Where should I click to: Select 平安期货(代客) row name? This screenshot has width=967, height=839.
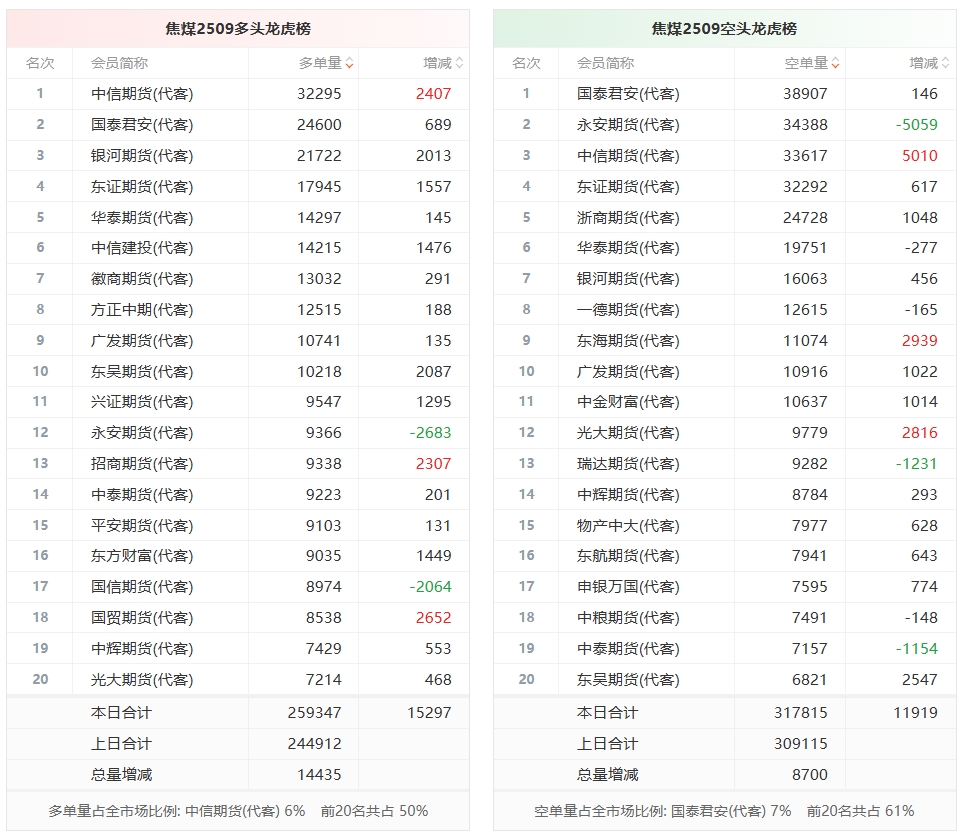pos(142,525)
